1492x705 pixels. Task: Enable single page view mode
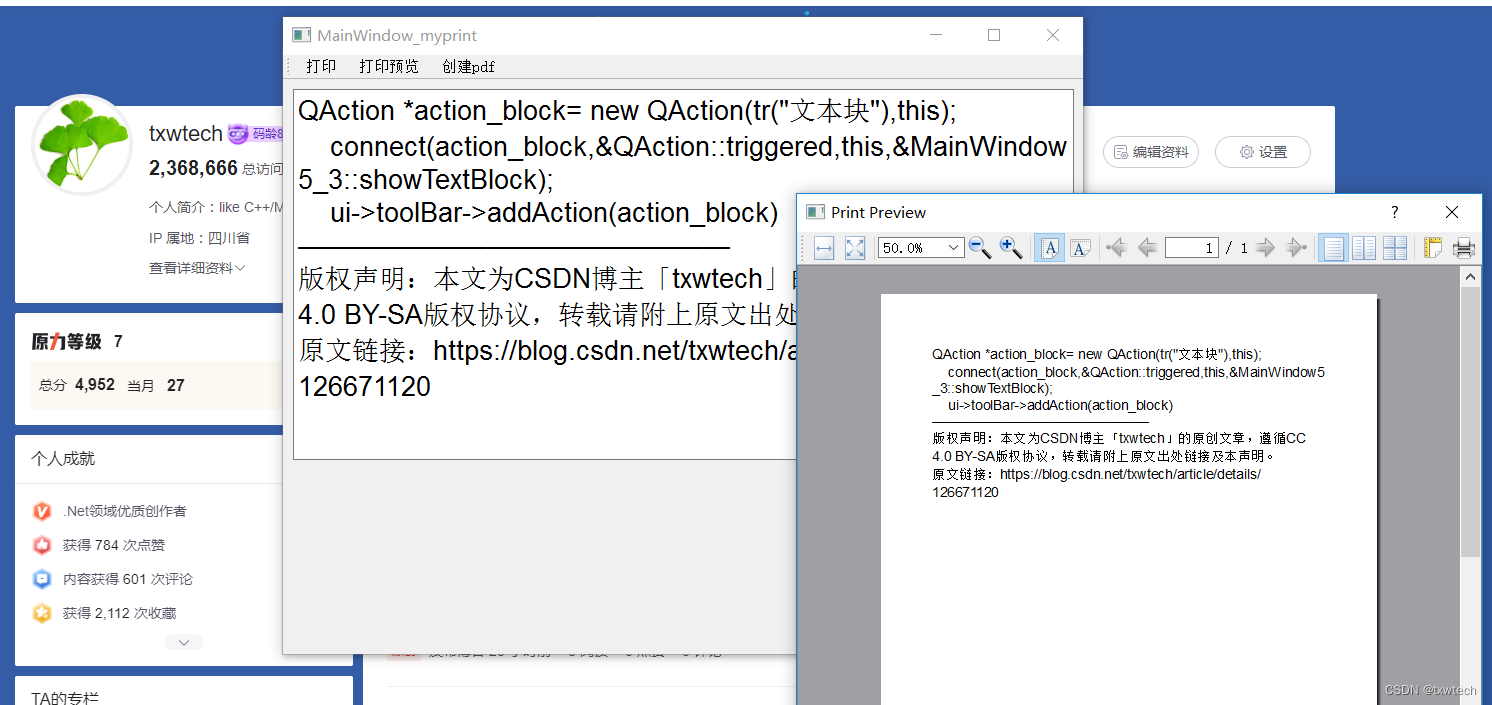pos(1333,247)
